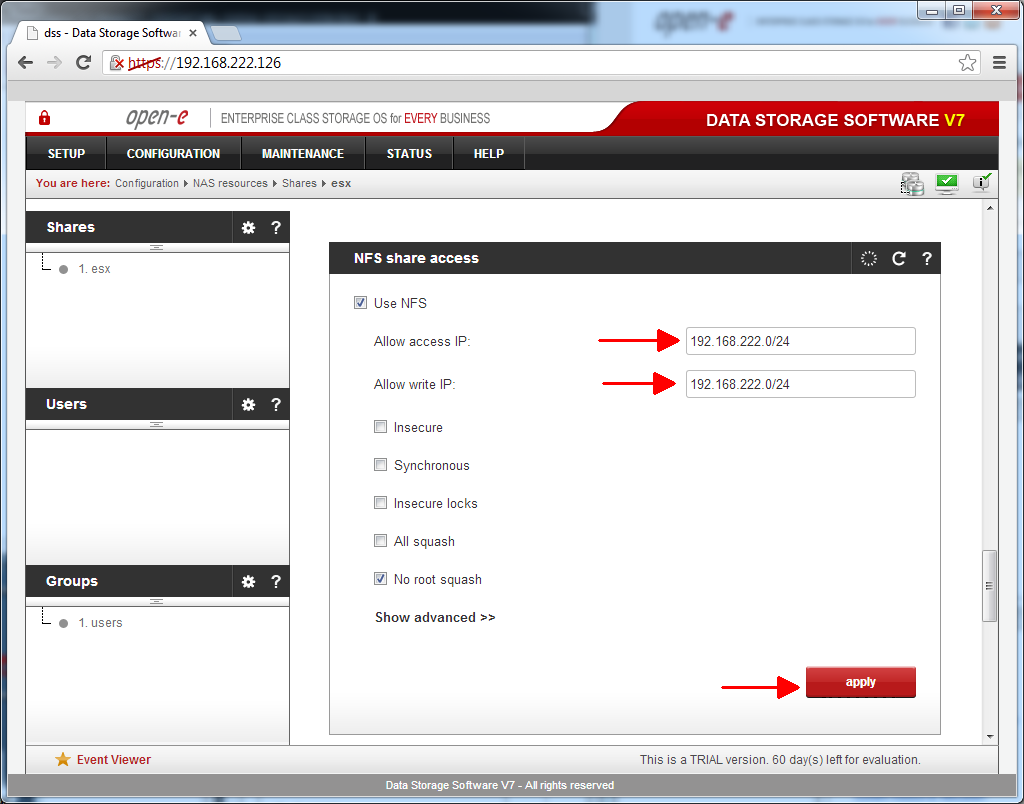Click the open-e logo
Image resolution: width=1024 pixels, height=804 pixels.
coord(157,118)
